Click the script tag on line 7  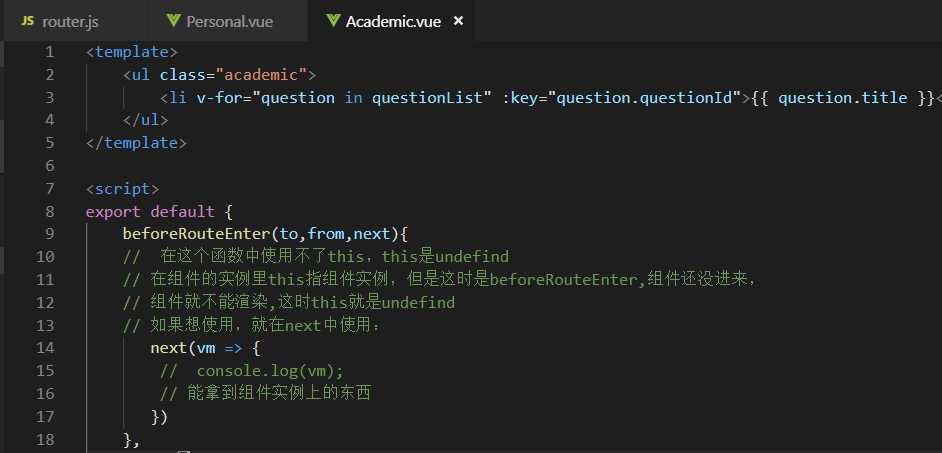(123, 189)
